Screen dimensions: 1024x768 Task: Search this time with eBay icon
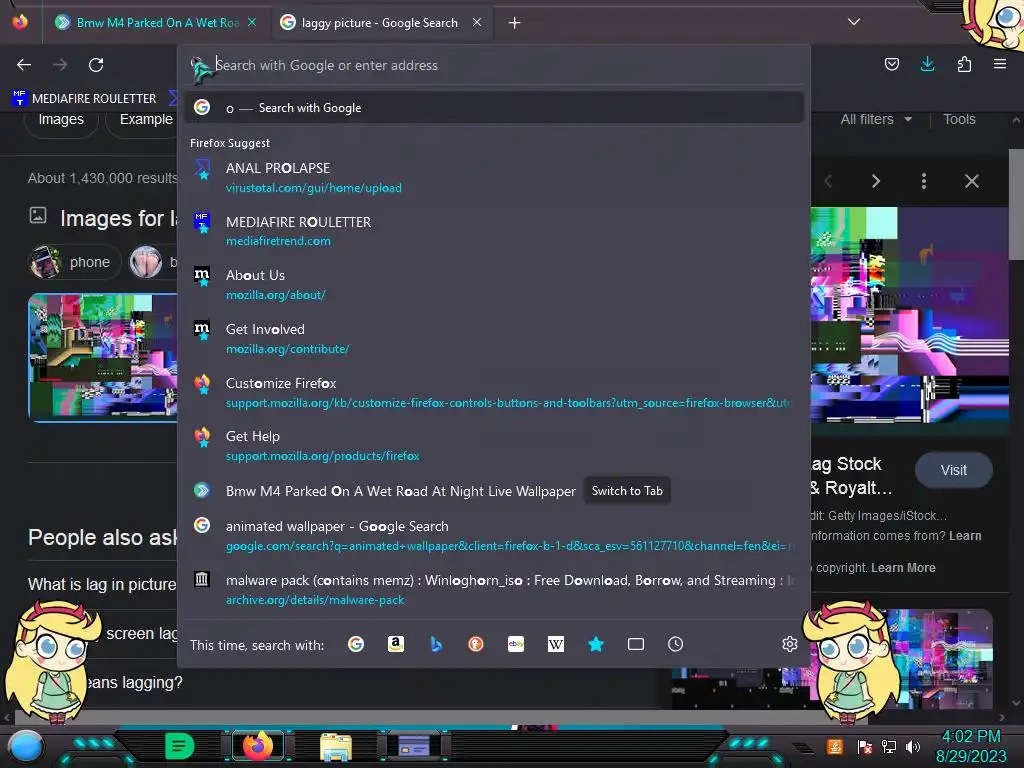(516, 645)
